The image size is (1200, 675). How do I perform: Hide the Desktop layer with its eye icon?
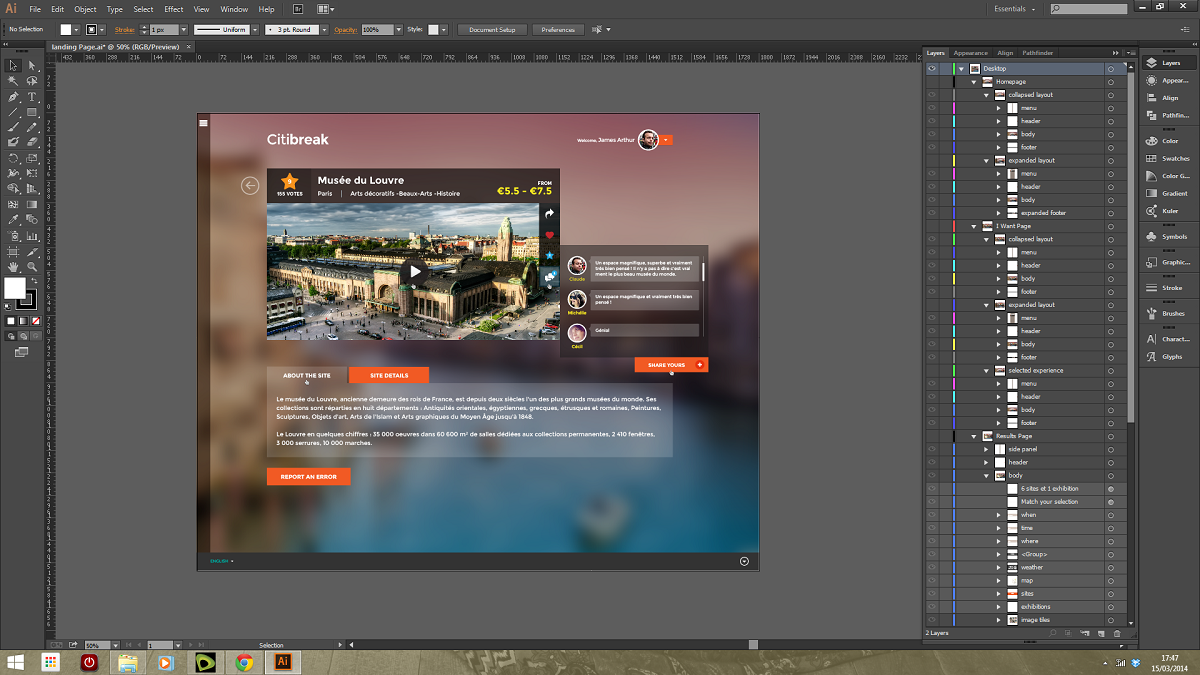click(x=932, y=68)
